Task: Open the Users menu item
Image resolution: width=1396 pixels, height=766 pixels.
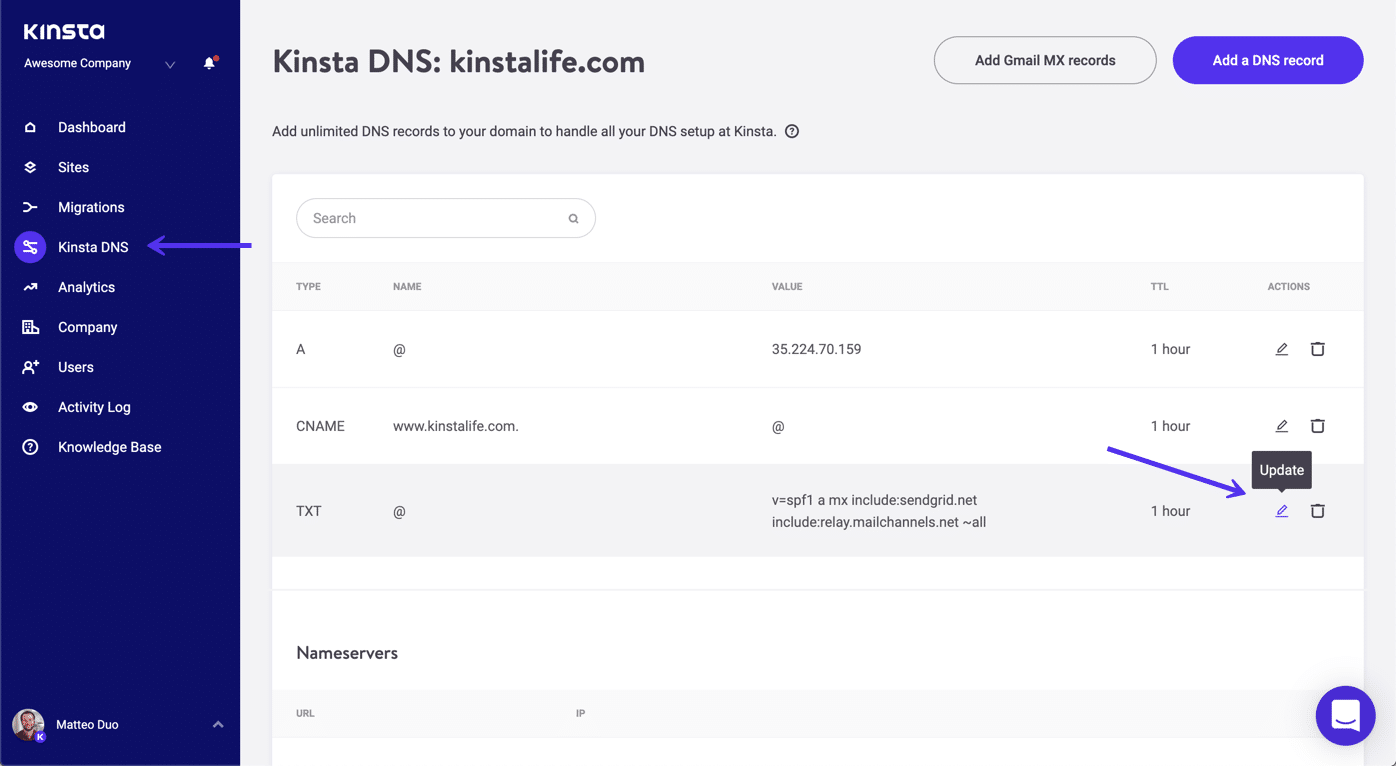Action: (x=76, y=367)
